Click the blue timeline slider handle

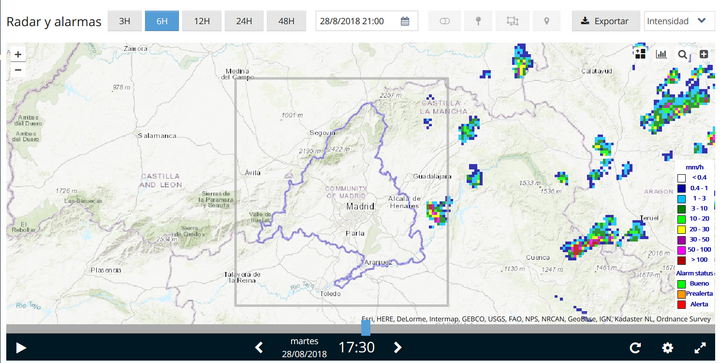click(x=366, y=328)
